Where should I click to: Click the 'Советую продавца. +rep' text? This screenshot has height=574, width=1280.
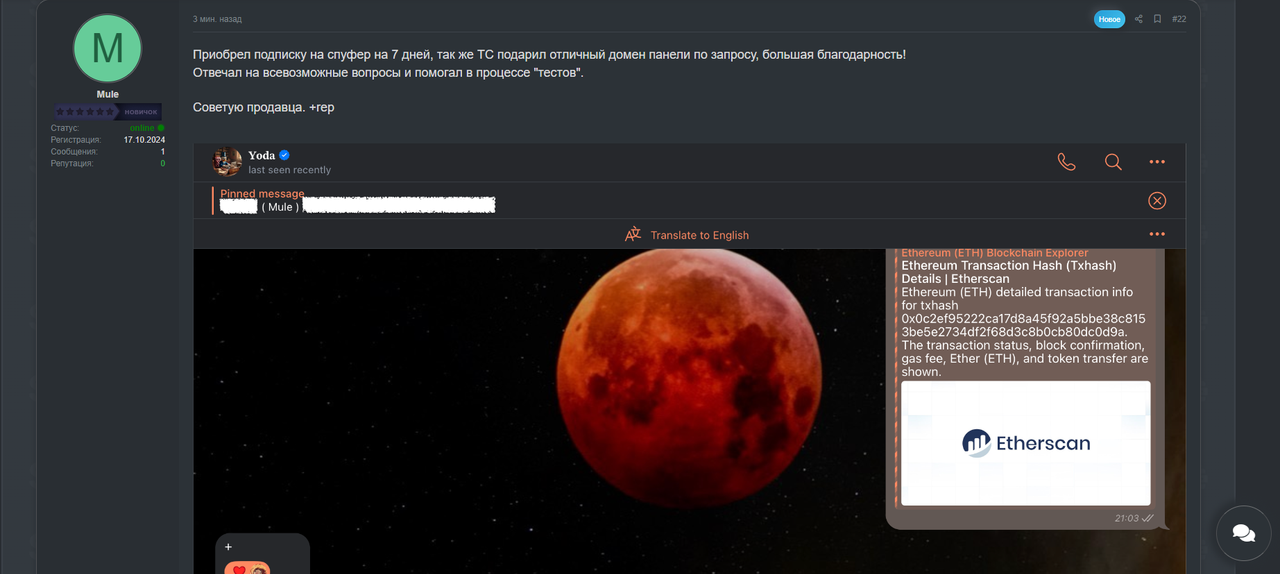(263, 107)
